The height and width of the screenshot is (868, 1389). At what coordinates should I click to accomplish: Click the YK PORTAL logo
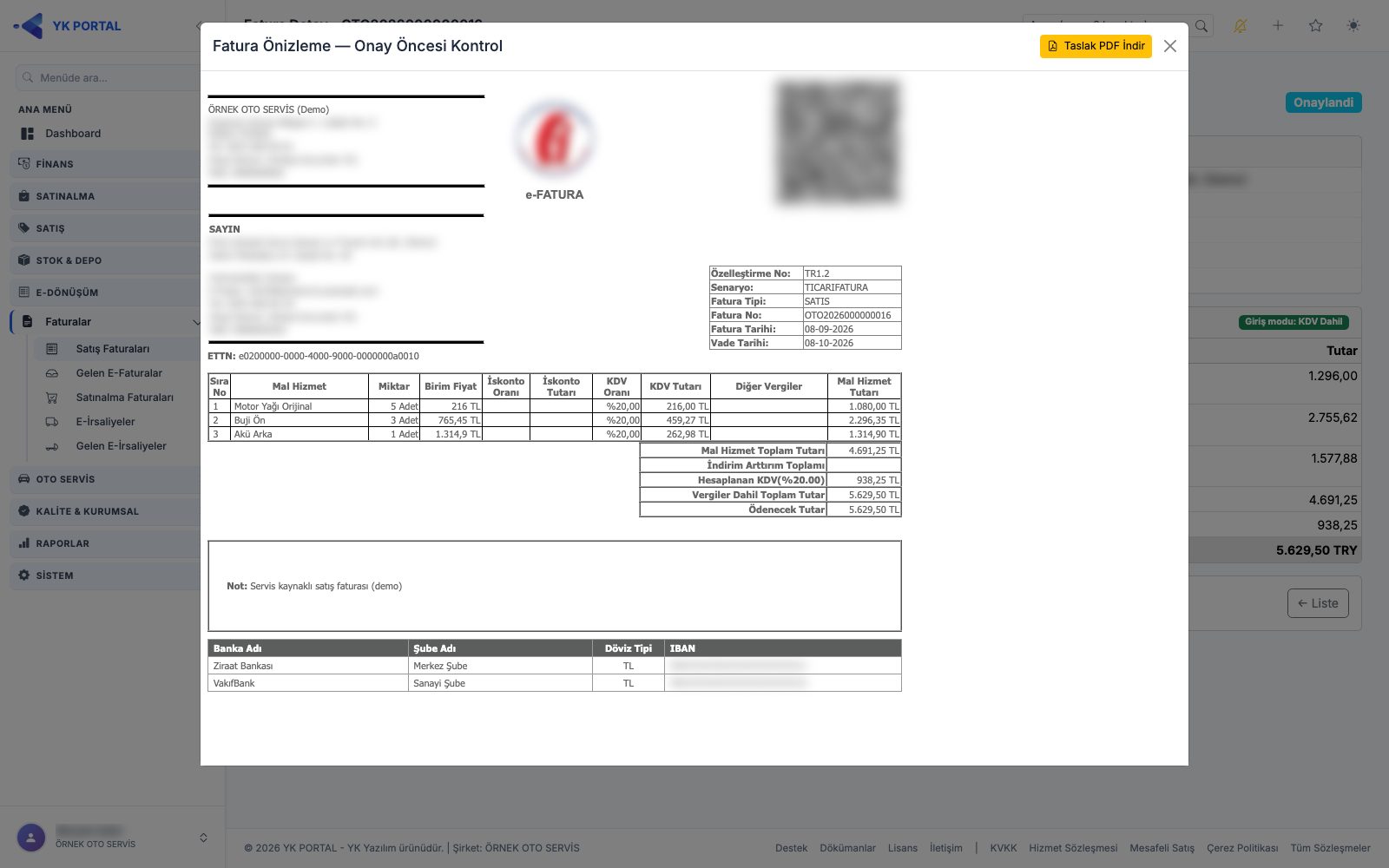[68, 25]
